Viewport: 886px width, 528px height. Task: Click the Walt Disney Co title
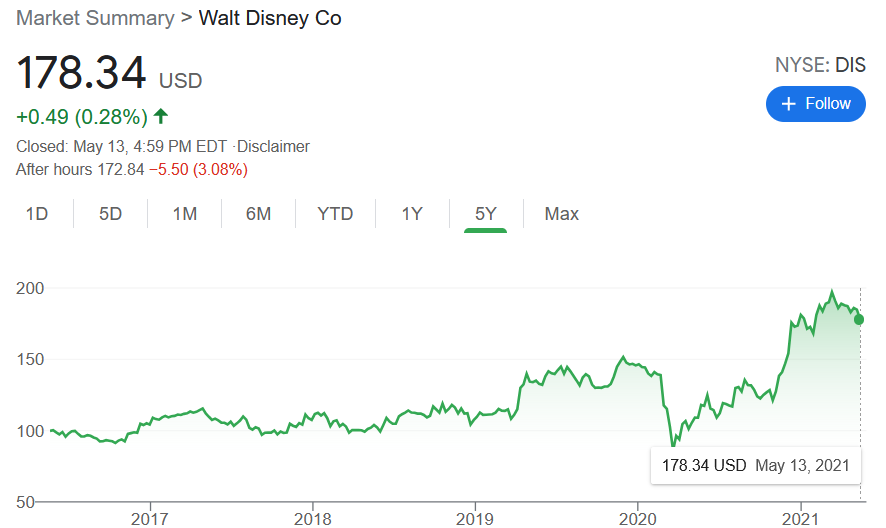click(270, 19)
